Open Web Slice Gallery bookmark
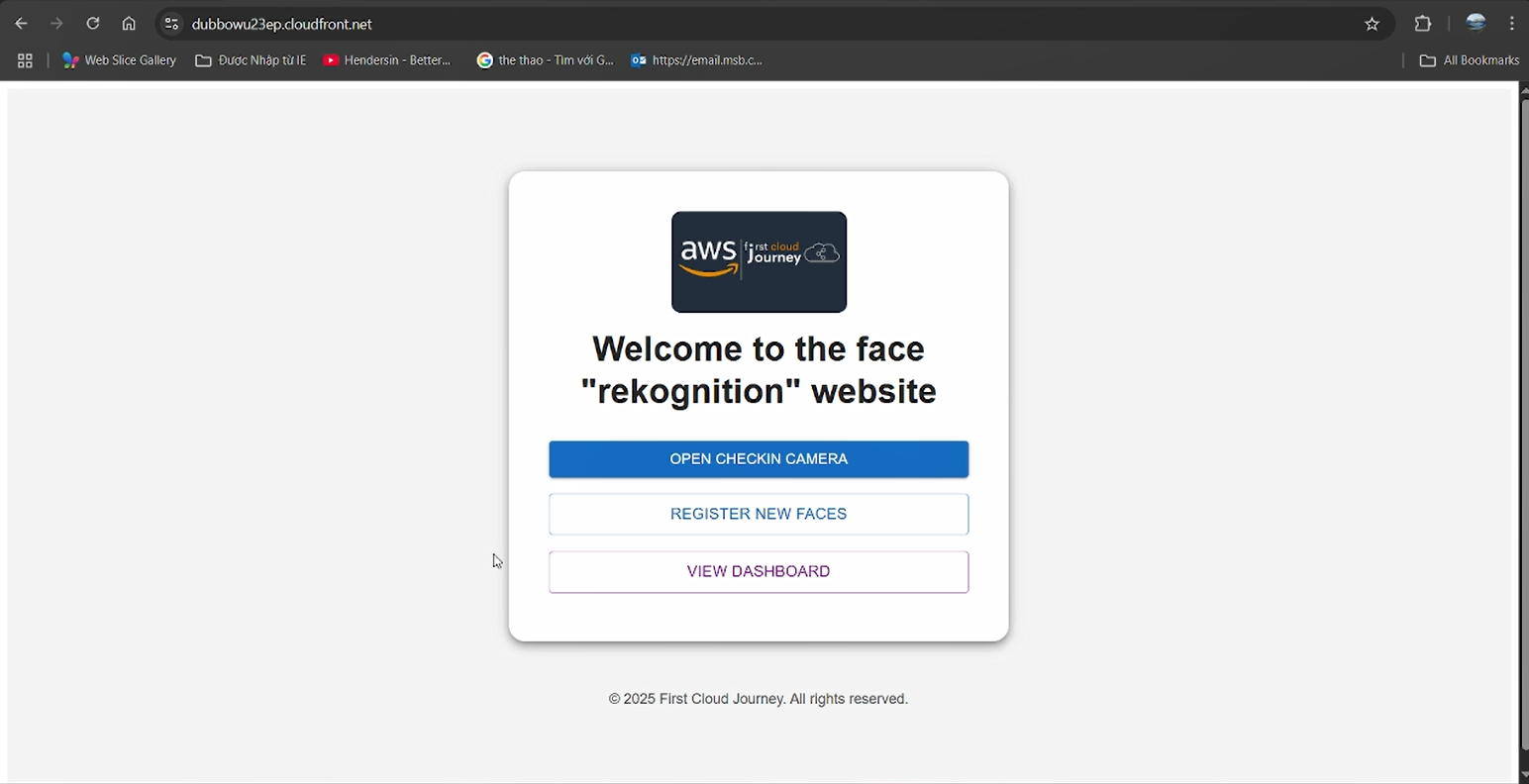This screenshot has width=1529, height=784. [x=119, y=60]
